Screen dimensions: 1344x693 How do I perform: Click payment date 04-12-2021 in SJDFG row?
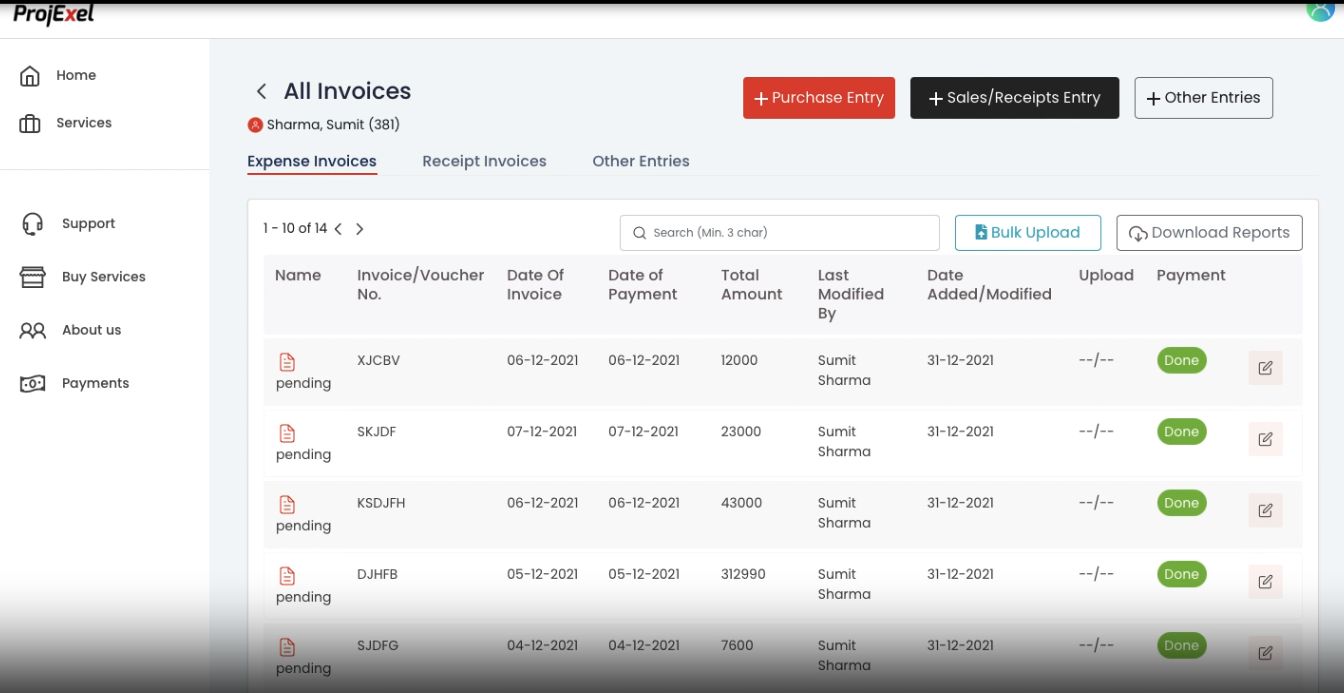click(644, 646)
